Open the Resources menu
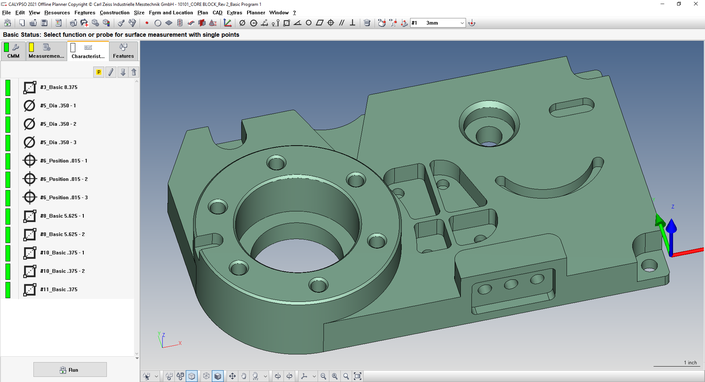Screen dimensions: 705x382 tap(57, 13)
